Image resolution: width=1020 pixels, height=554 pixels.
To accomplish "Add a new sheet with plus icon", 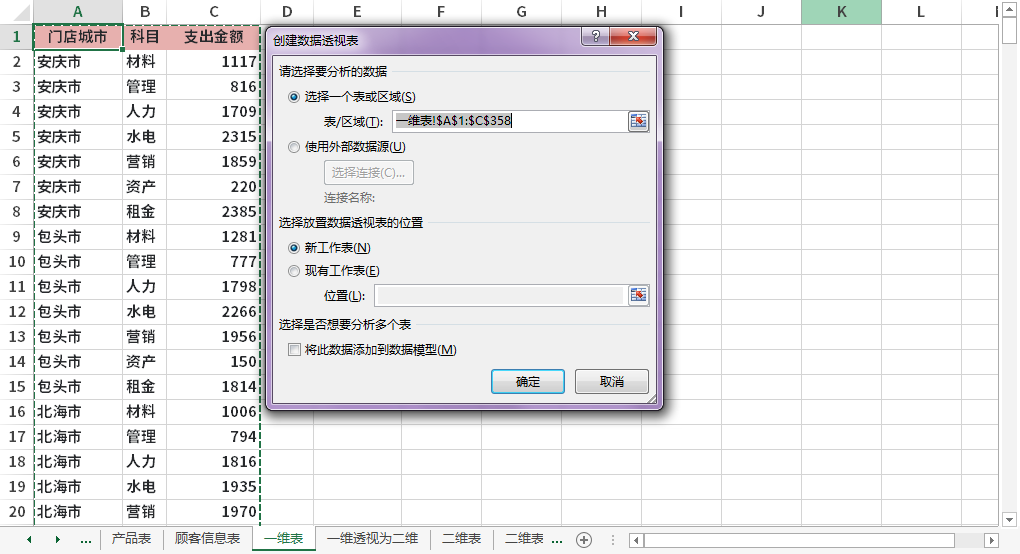I will [584, 540].
